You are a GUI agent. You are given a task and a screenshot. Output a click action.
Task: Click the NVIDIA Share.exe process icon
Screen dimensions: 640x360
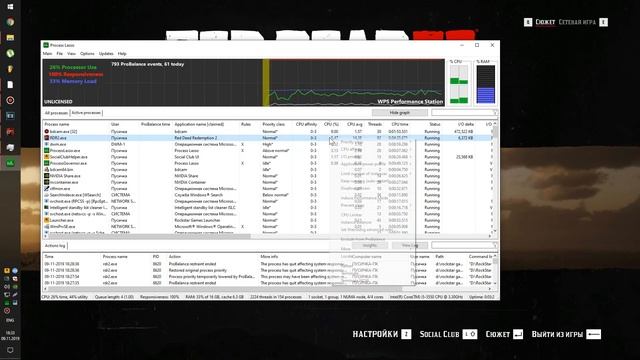click(x=47, y=176)
